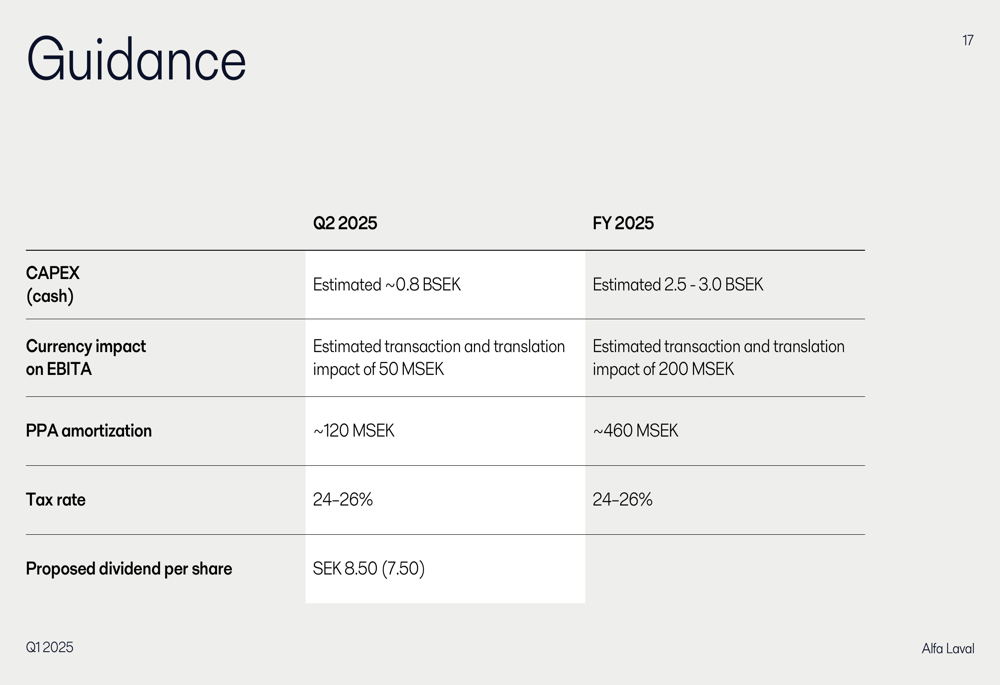Click the Alfa Laval footer text
1000x685 pixels.
pyautogui.click(x=947, y=649)
